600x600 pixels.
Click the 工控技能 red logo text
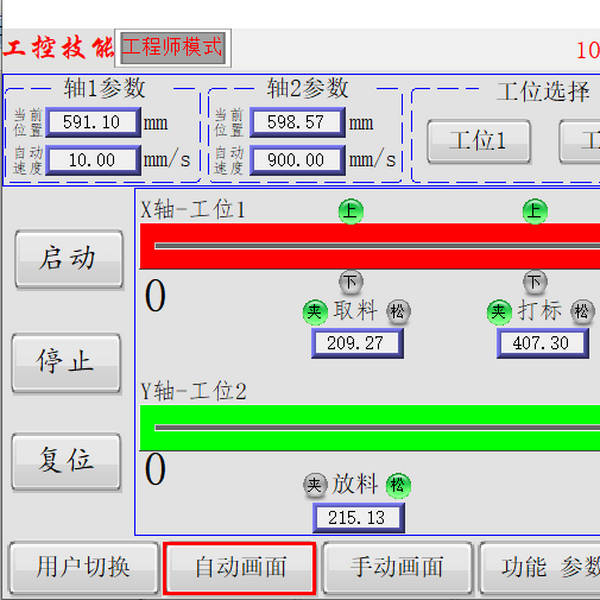click(x=59, y=47)
